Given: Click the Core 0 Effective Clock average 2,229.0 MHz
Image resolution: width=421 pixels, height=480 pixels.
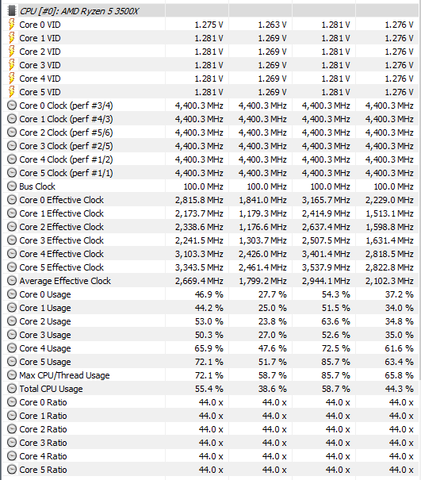Looking at the screenshot, I should click(x=389, y=200).
